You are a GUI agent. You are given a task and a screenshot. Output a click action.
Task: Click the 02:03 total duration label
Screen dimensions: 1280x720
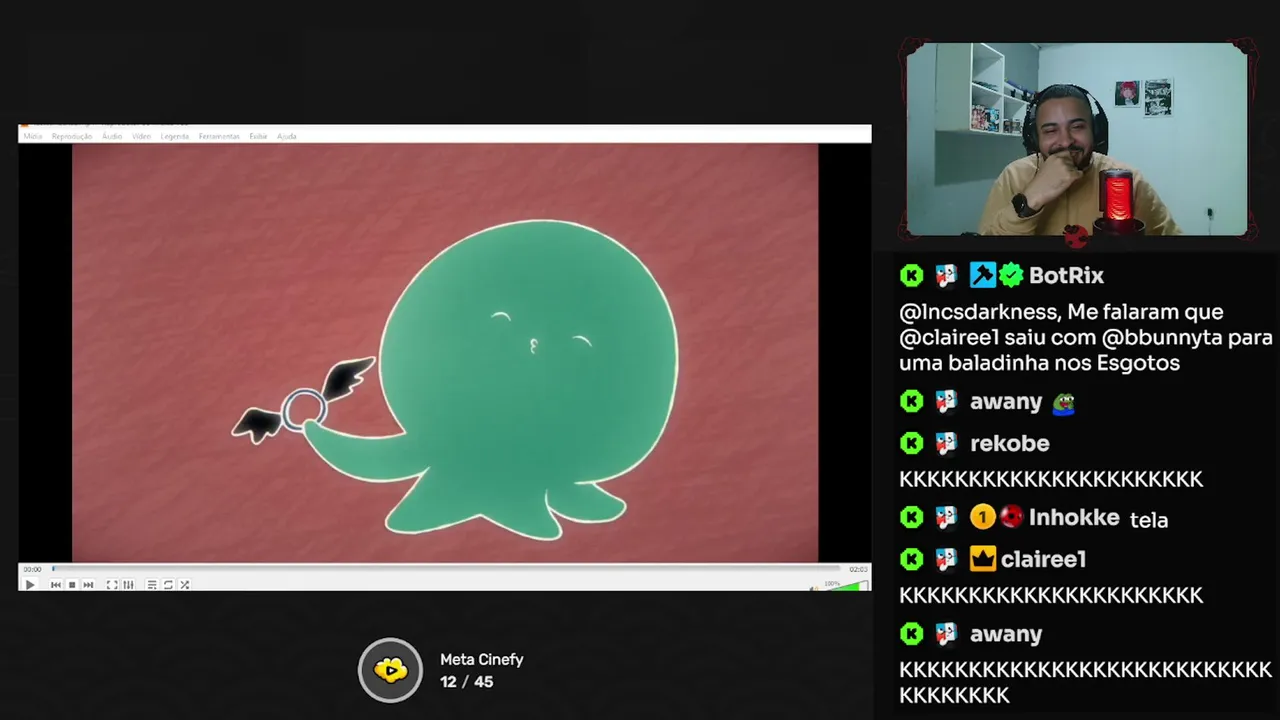[x=858, y=569]
